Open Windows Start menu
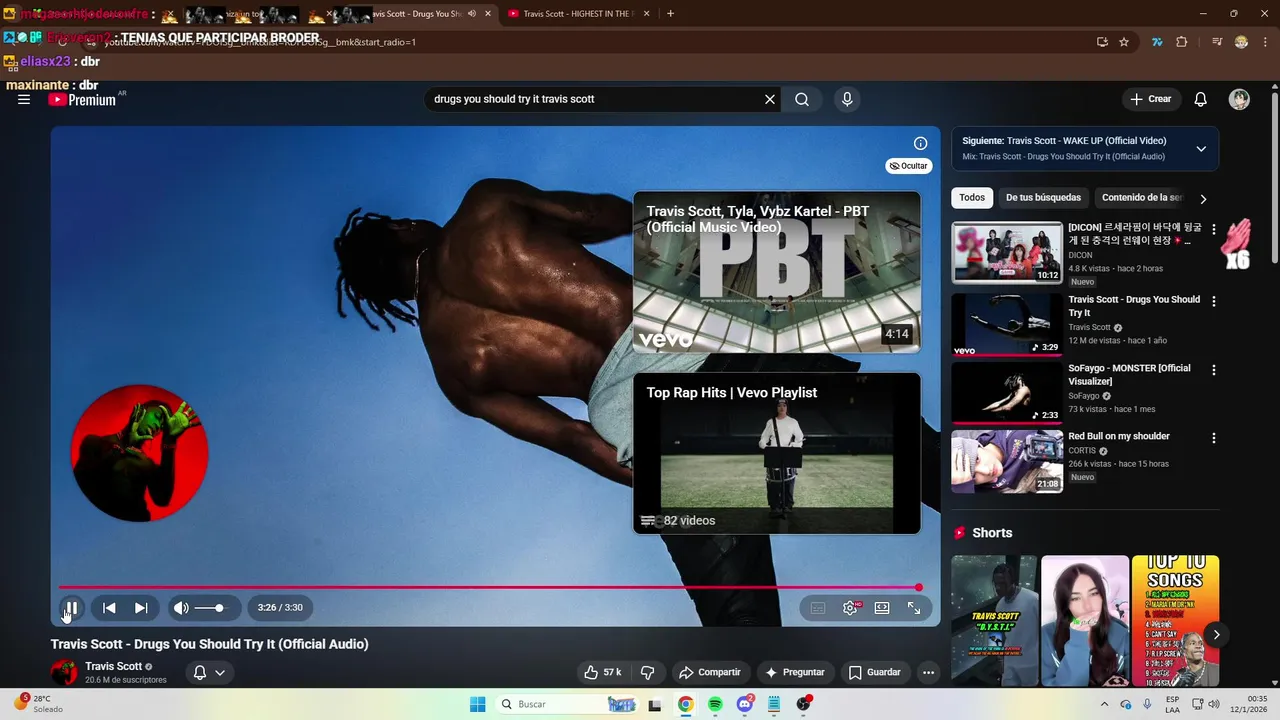 click(x=478, y=704)
